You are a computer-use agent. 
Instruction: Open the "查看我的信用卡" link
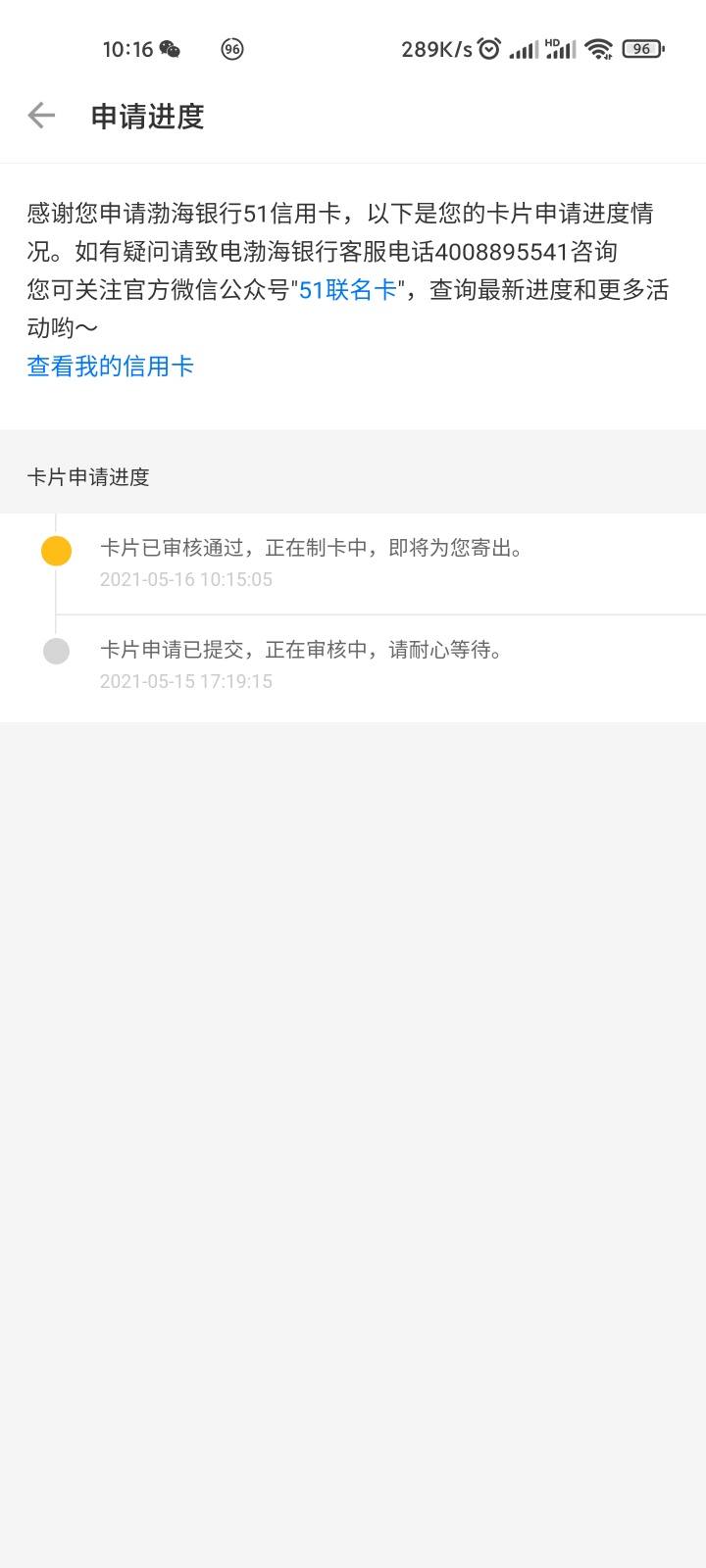(x=111, y=367)
